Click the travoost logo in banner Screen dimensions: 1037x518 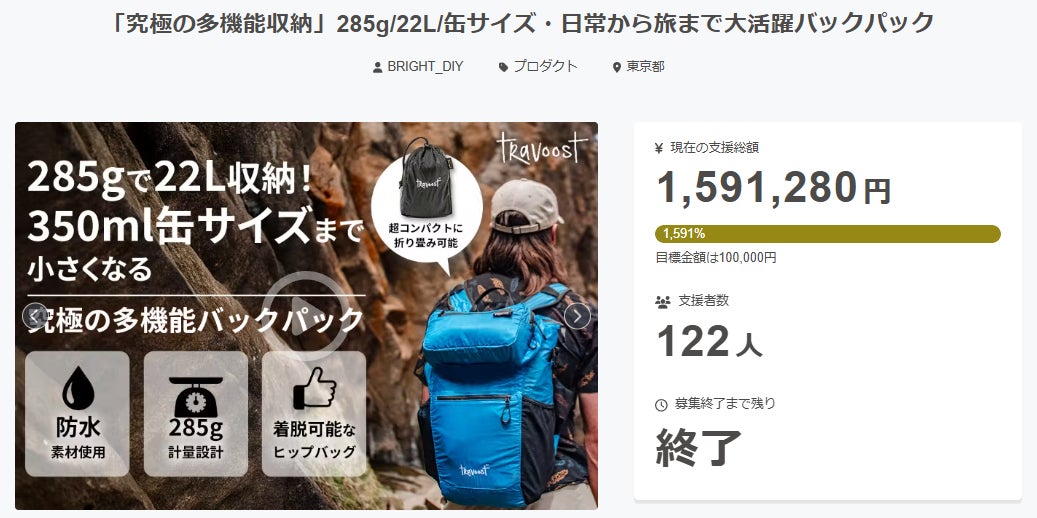542,148
